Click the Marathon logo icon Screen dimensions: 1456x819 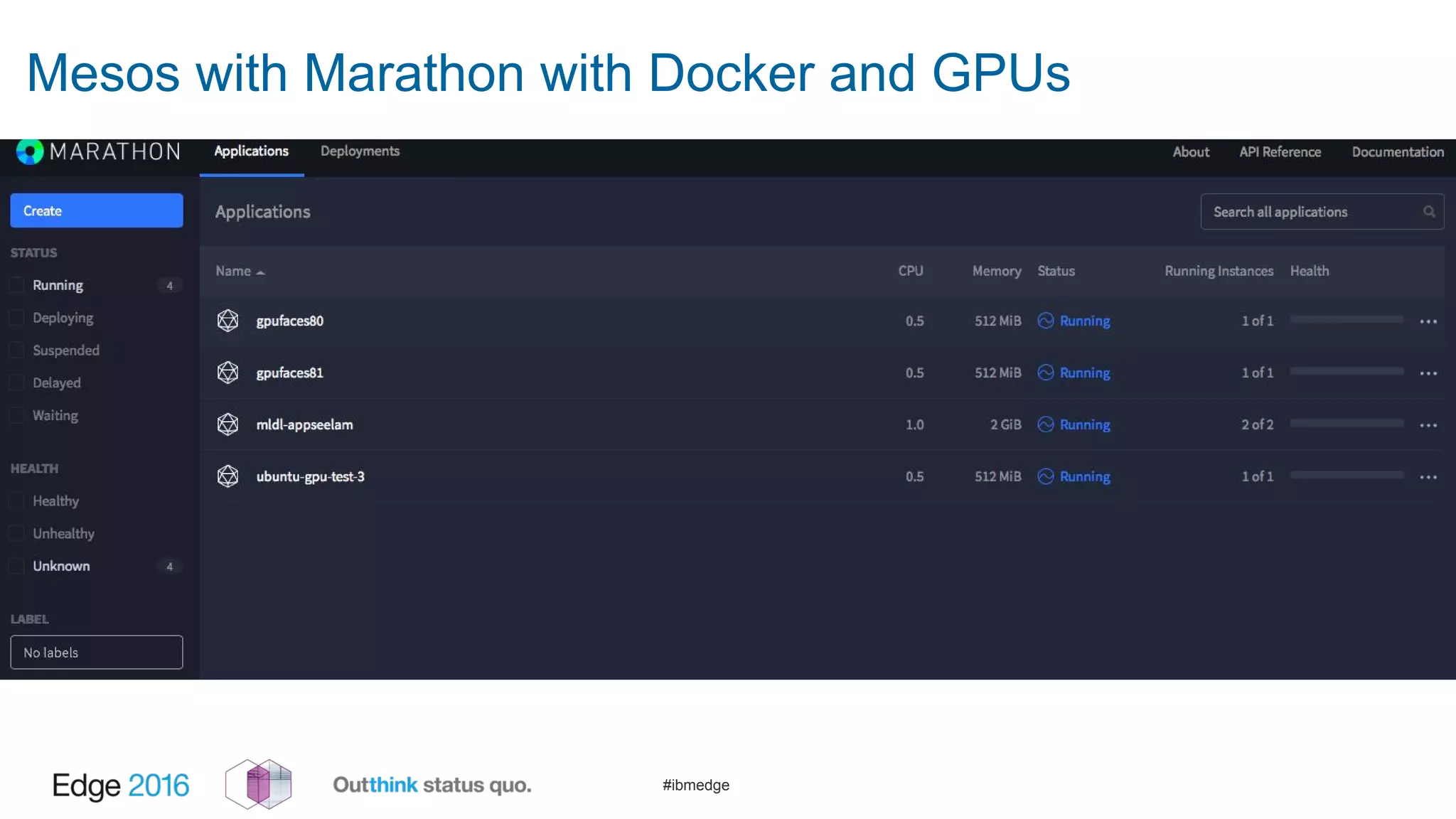click(30, 151)
